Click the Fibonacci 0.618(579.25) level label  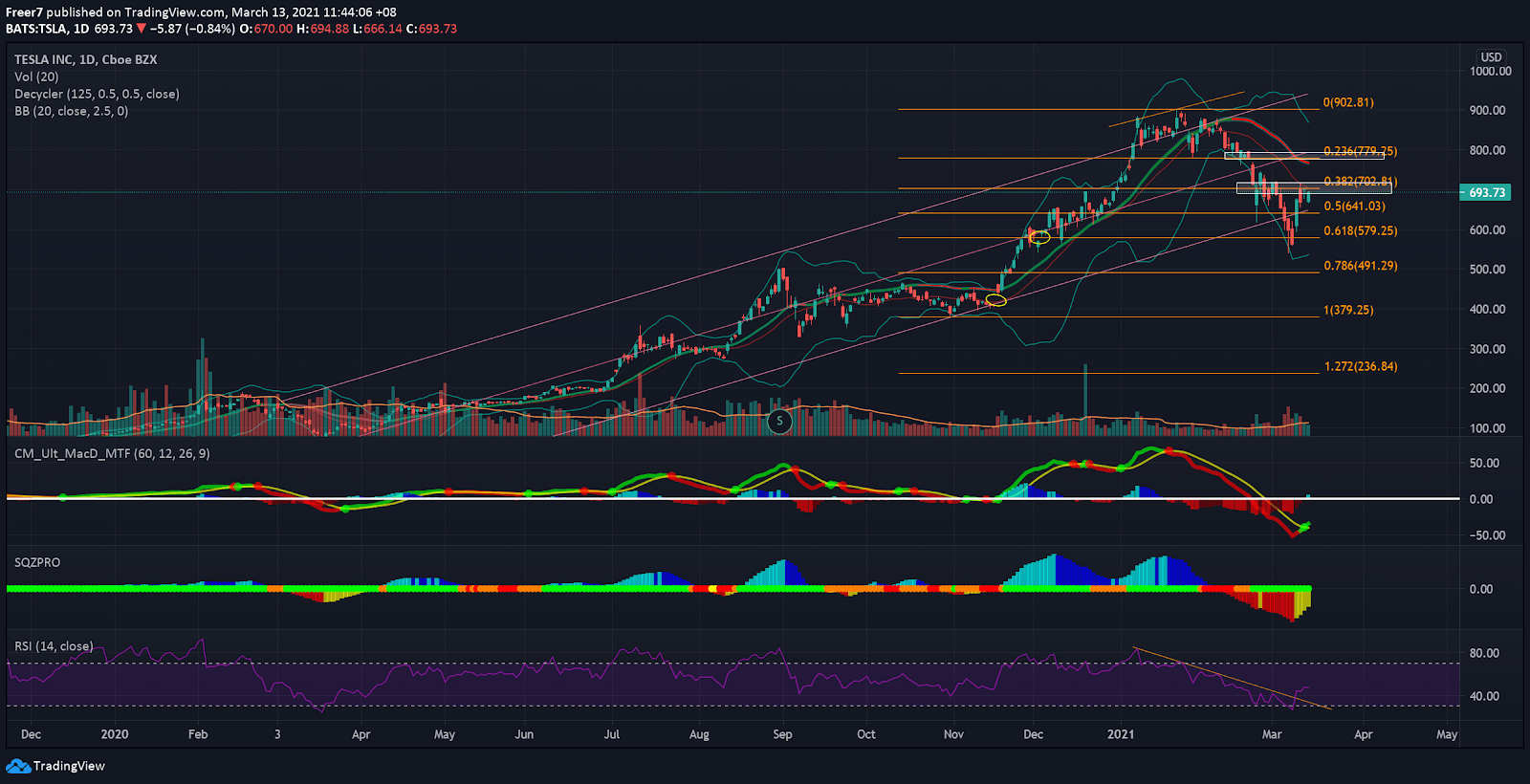point(1360,231)
